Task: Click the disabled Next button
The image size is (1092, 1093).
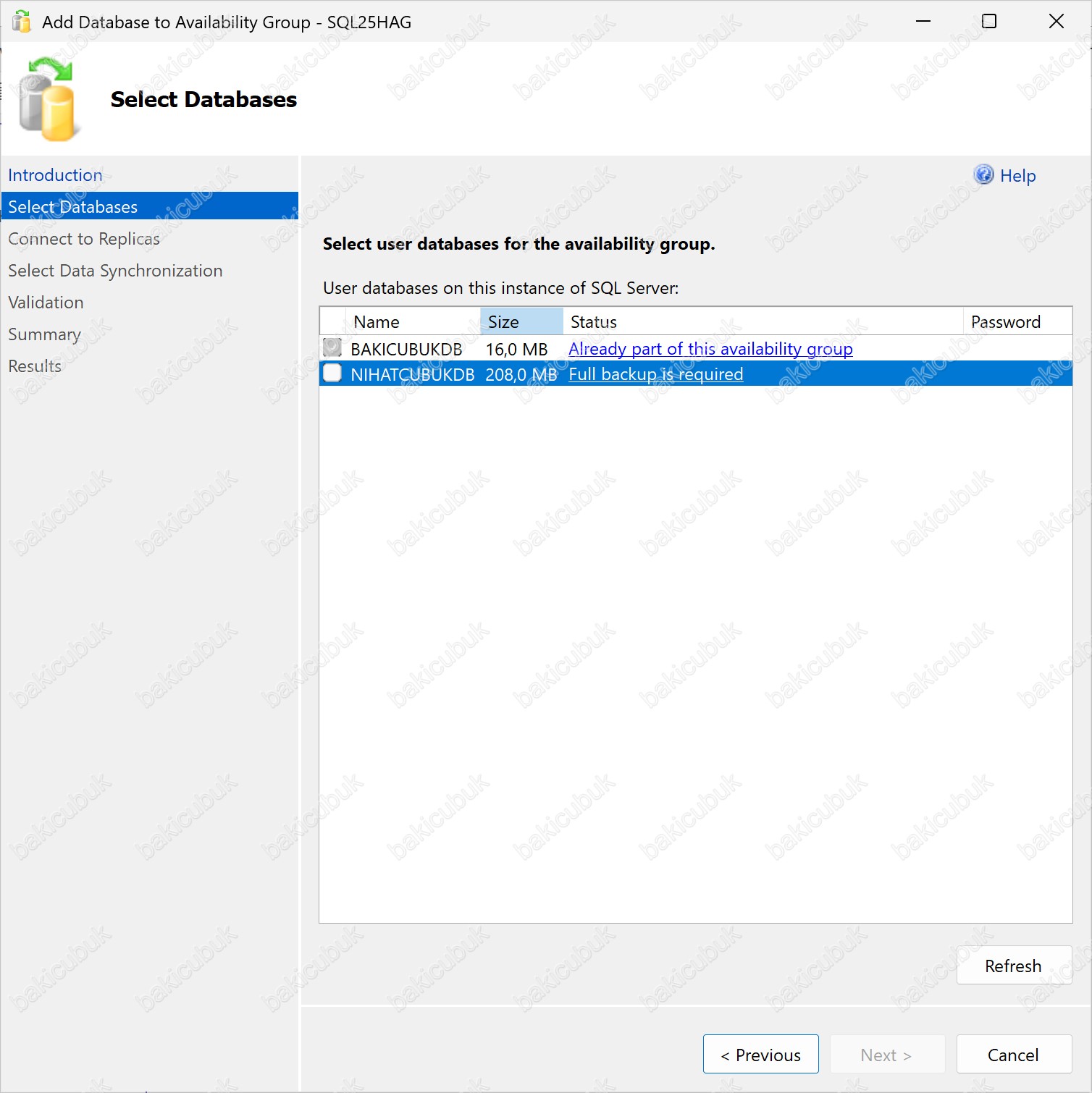Action: pos(886,1055)
